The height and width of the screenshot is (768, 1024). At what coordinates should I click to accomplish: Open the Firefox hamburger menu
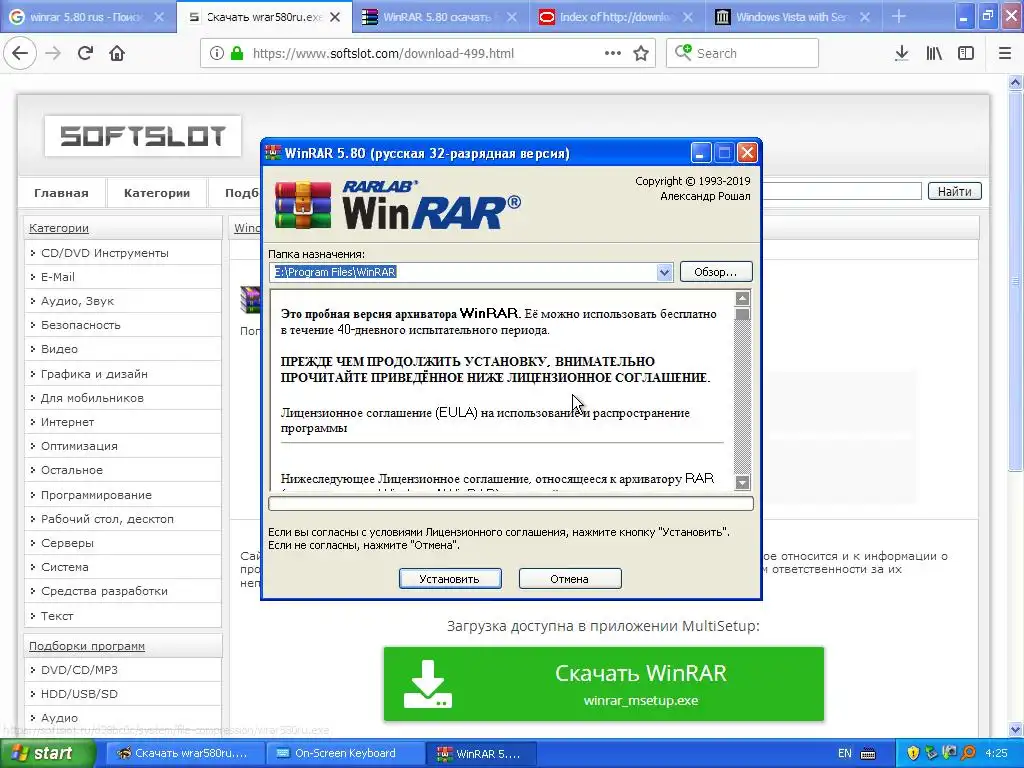(x=1005, y=53)
